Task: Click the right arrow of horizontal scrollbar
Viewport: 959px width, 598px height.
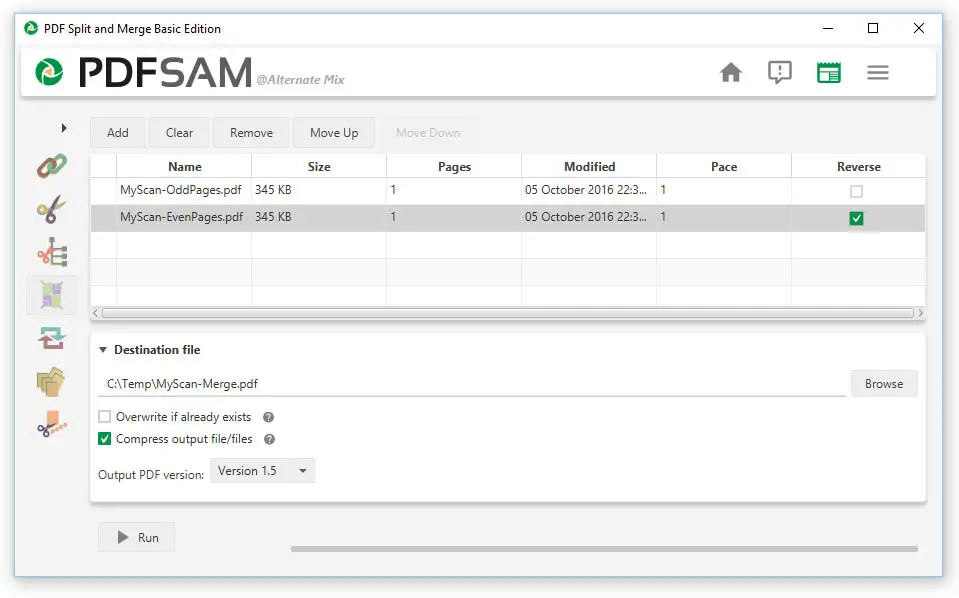Action: pyautogui.click(x=920, y=313)
